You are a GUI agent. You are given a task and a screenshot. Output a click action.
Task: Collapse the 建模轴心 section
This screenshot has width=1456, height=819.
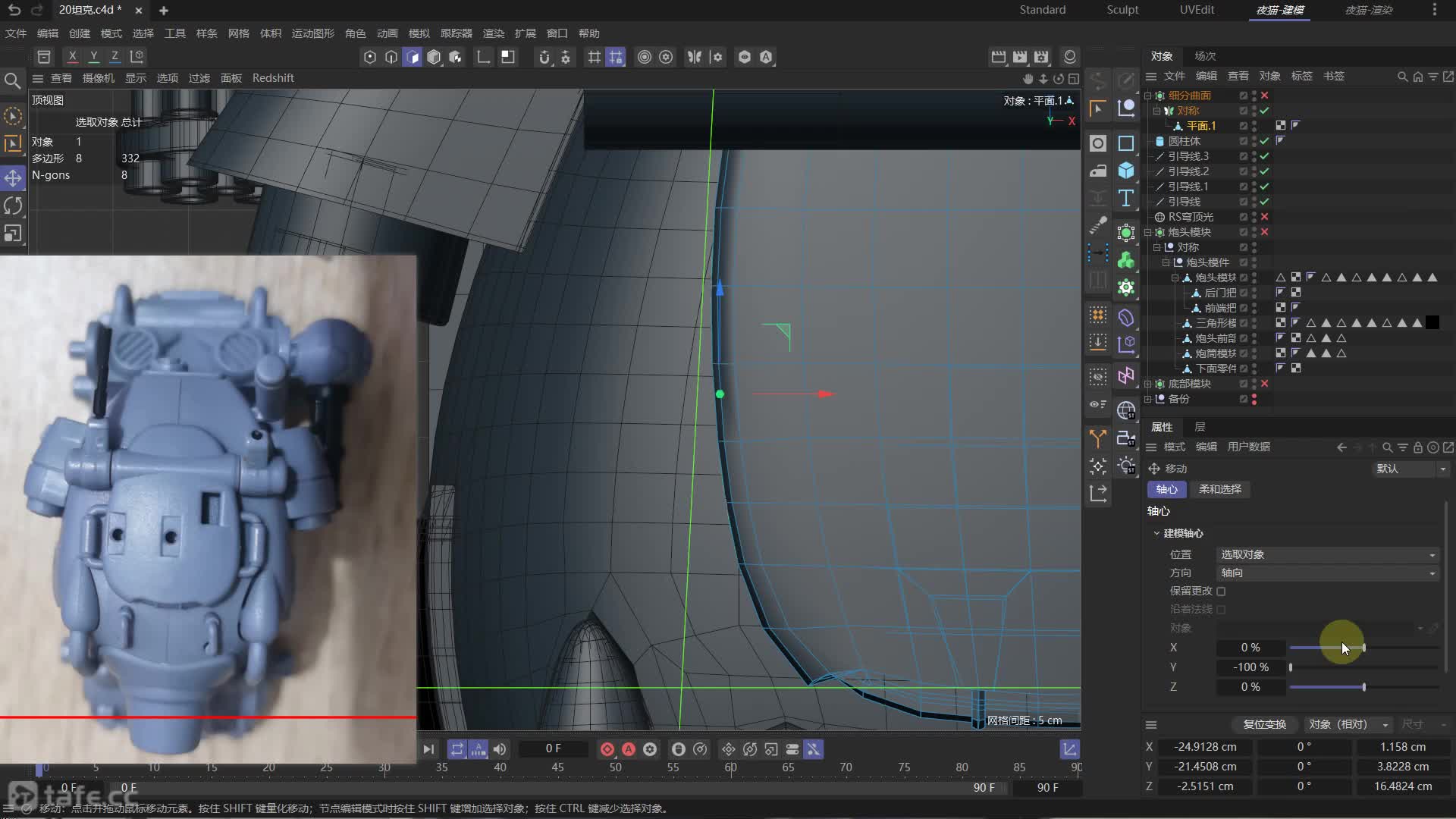pyautogui.click(x=1156, y=533)
